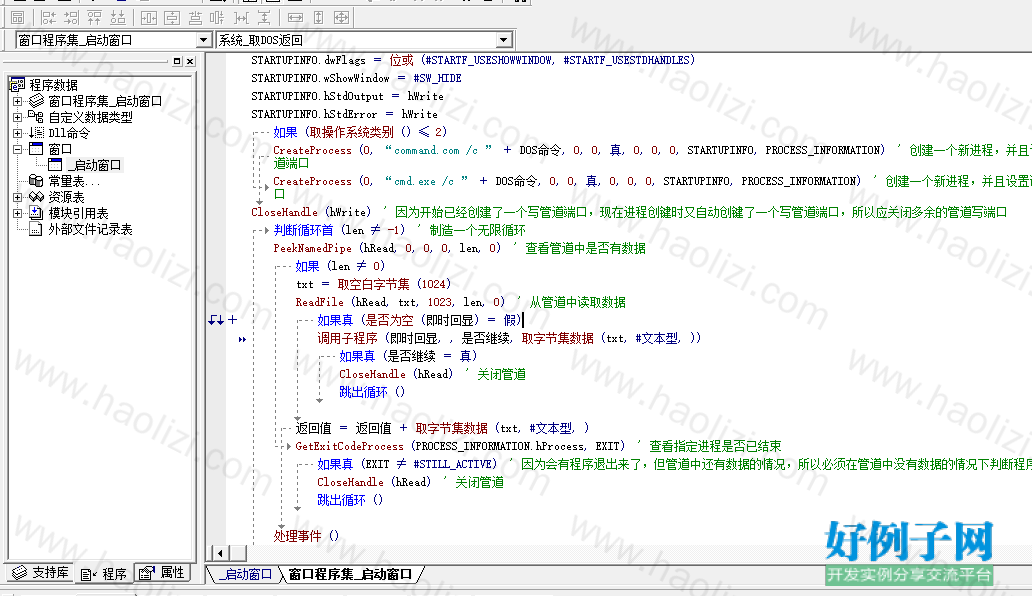Click the line STARTUPINFO.hStdOutput = hWrite

click(x=347, y=96)
